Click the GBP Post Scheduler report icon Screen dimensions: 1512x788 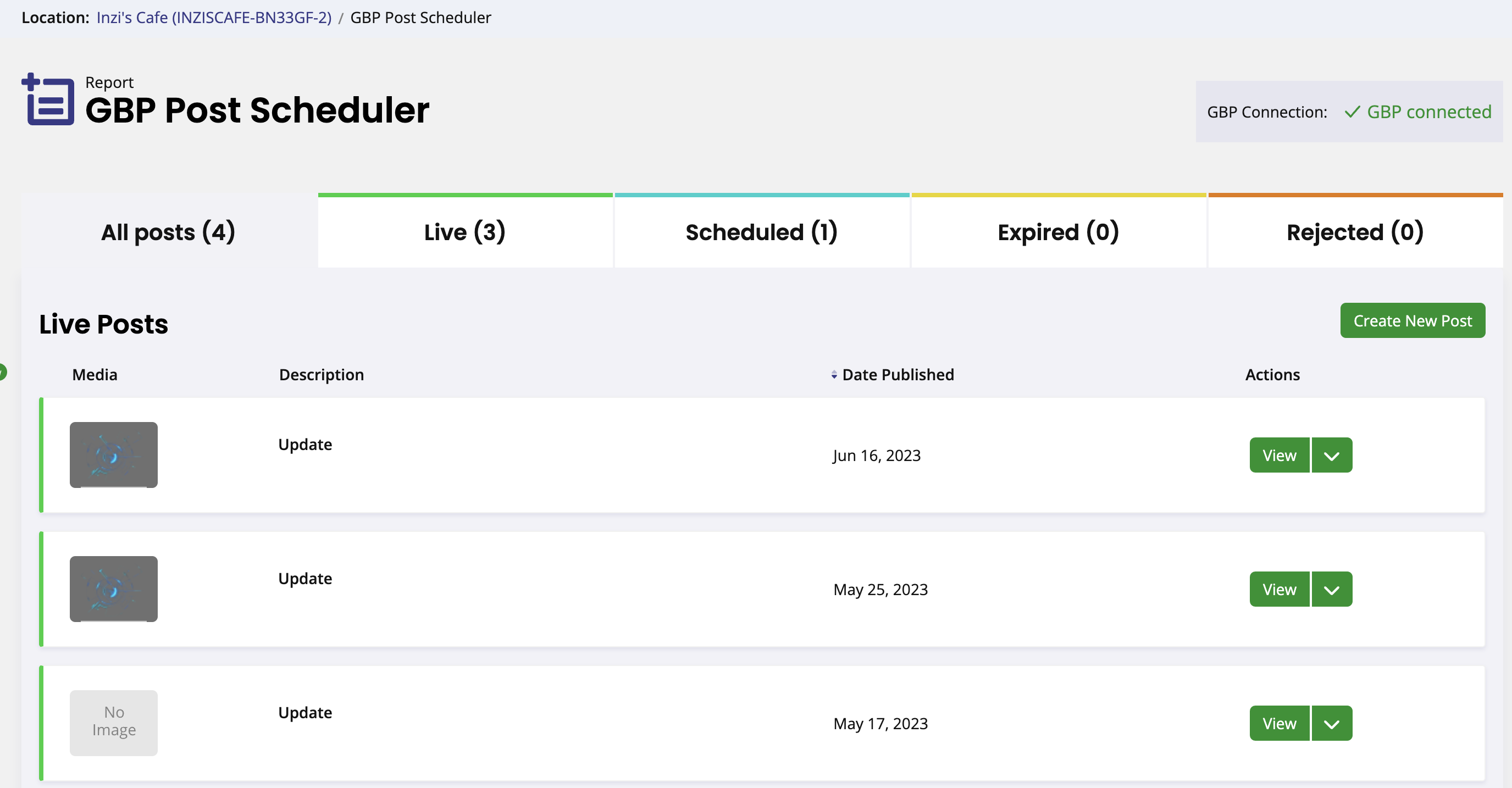click(48, 99)
